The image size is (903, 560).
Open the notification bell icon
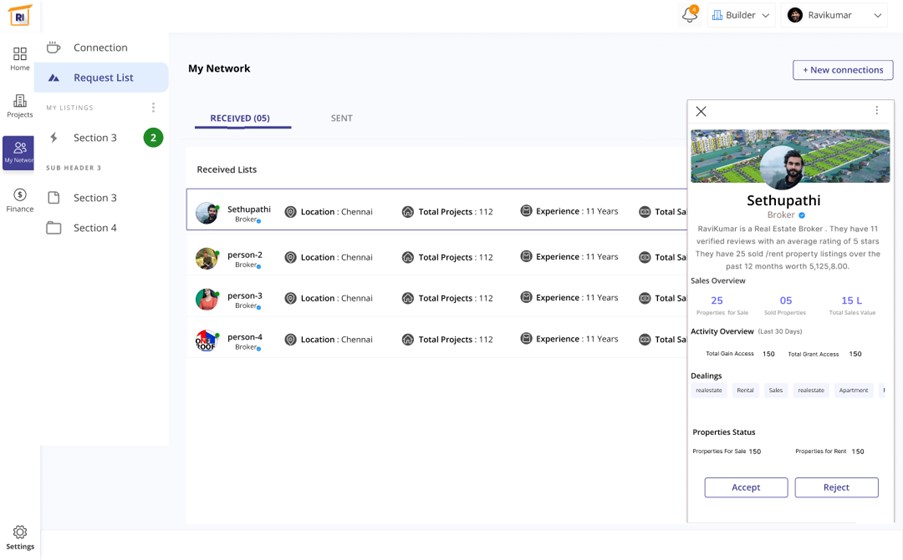pyautogui.click(x=689, y=15)
